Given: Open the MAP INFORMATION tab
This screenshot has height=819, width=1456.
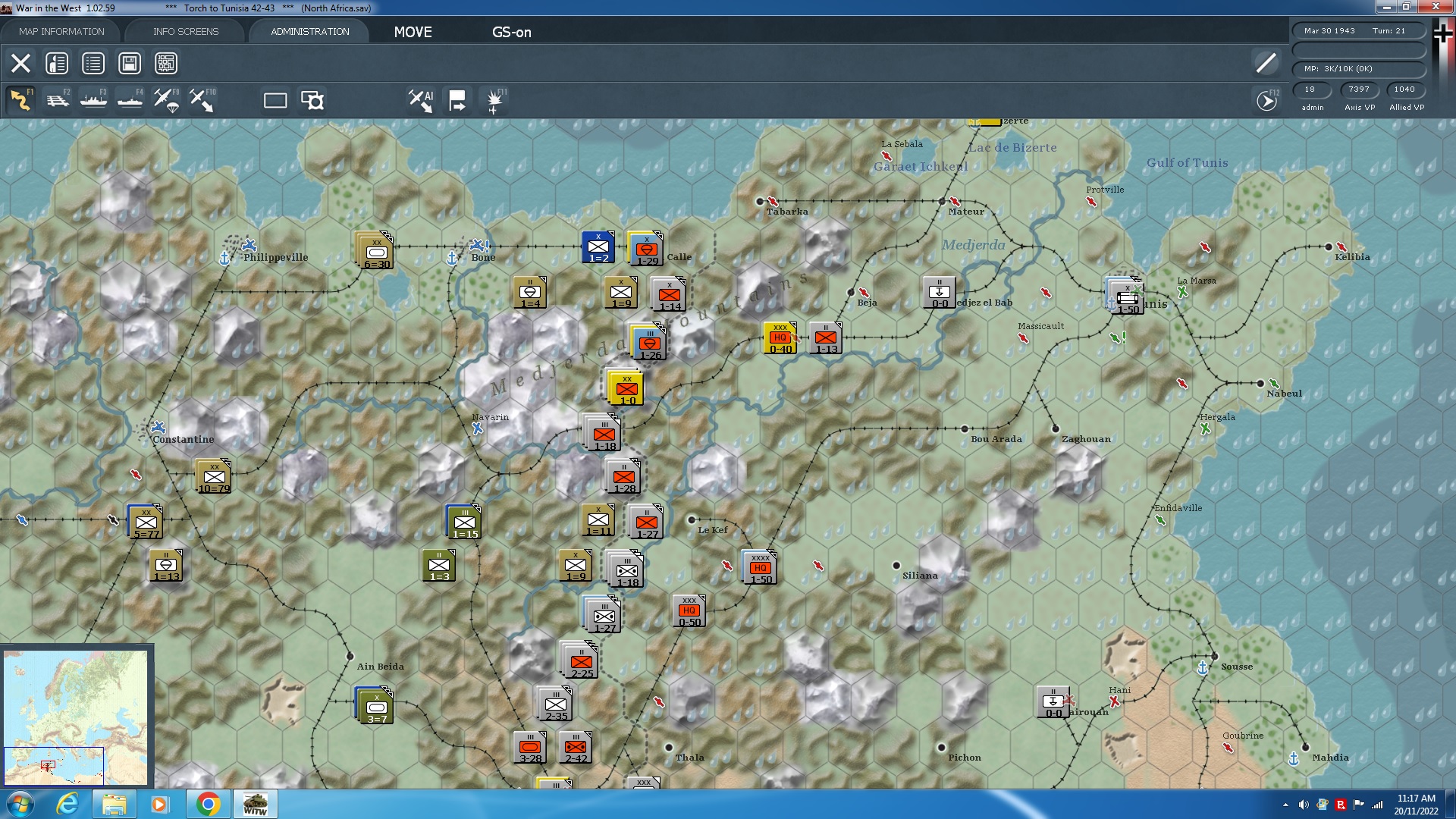Looking at the screenshot, I should (x=61, y=31).
